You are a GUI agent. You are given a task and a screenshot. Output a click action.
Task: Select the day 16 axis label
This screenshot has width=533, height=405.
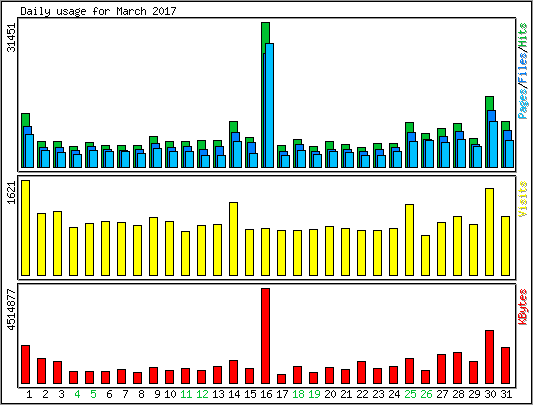click(x=266, y=394)
